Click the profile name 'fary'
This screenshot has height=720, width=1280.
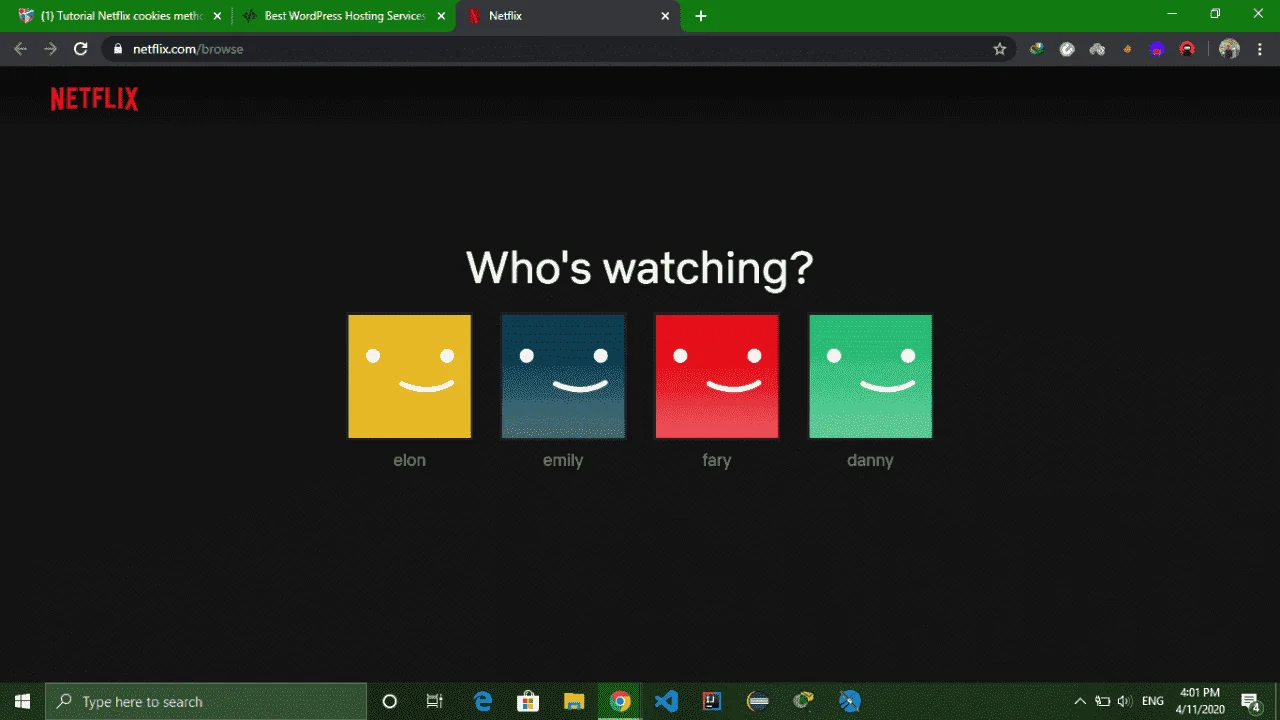(x=717, y=460)
